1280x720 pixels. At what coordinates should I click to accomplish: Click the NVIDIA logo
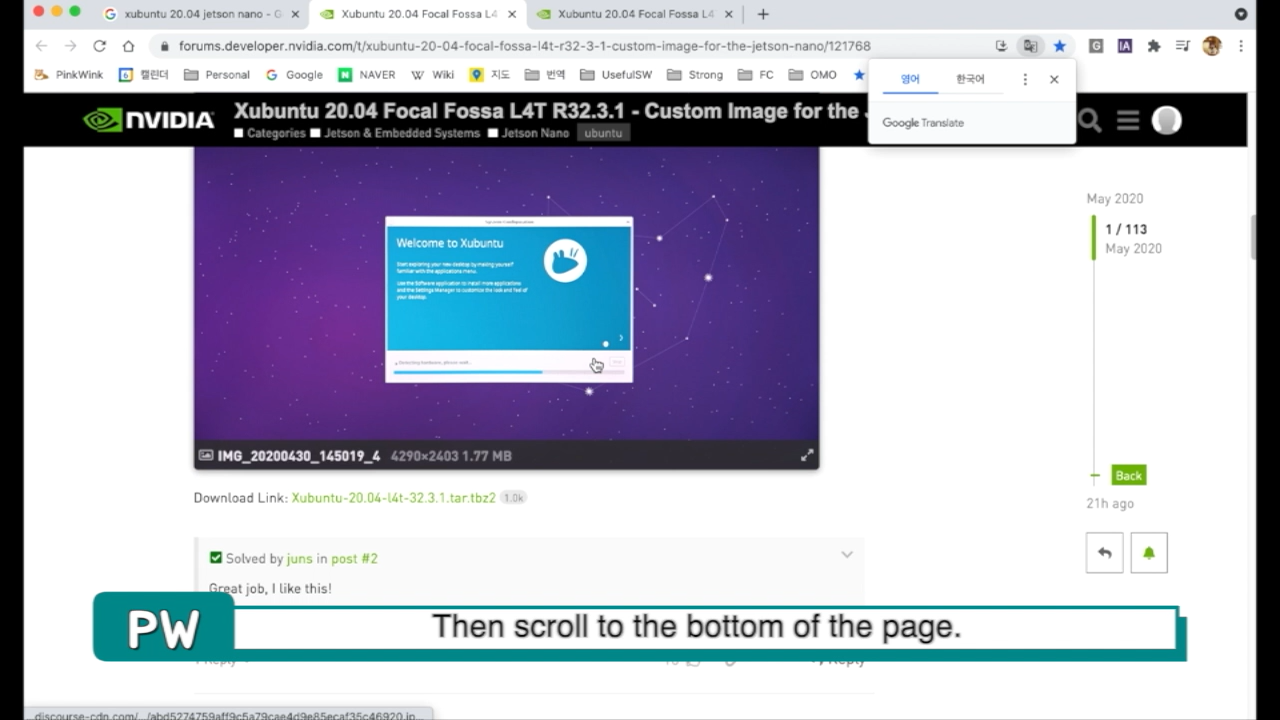pos(149,120)
